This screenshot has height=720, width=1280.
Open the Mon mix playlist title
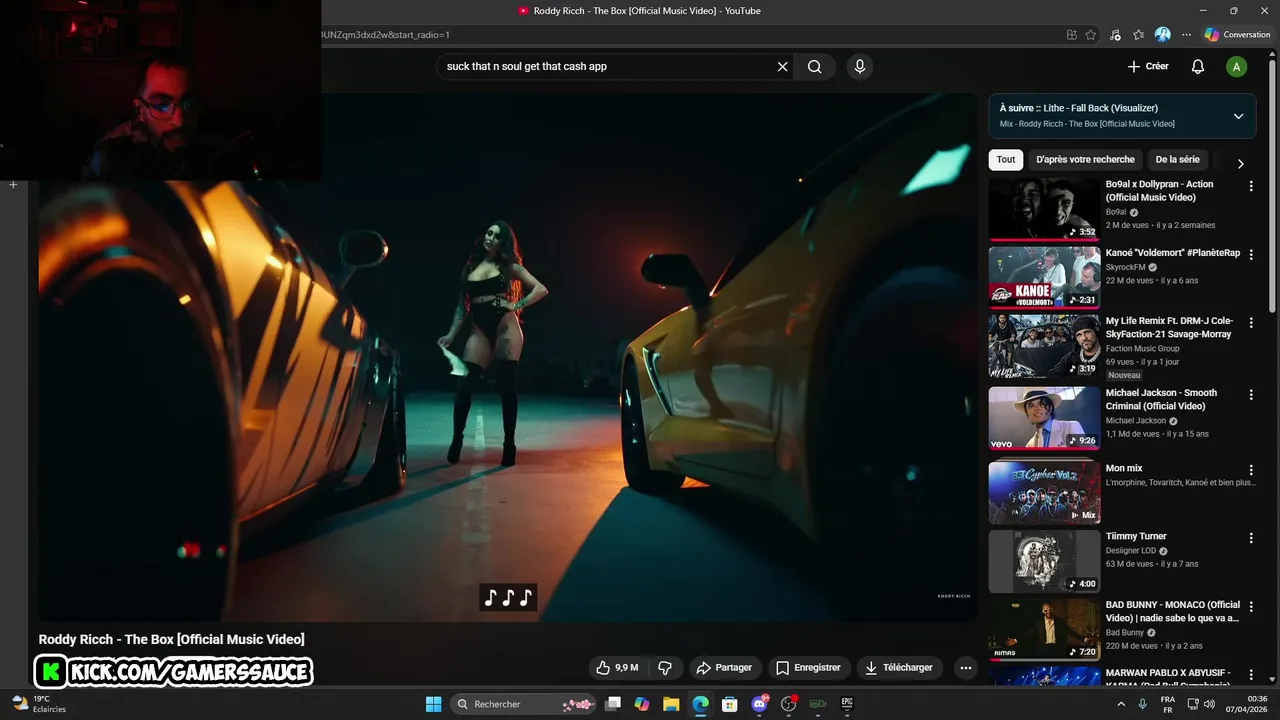pos(1124,468)
